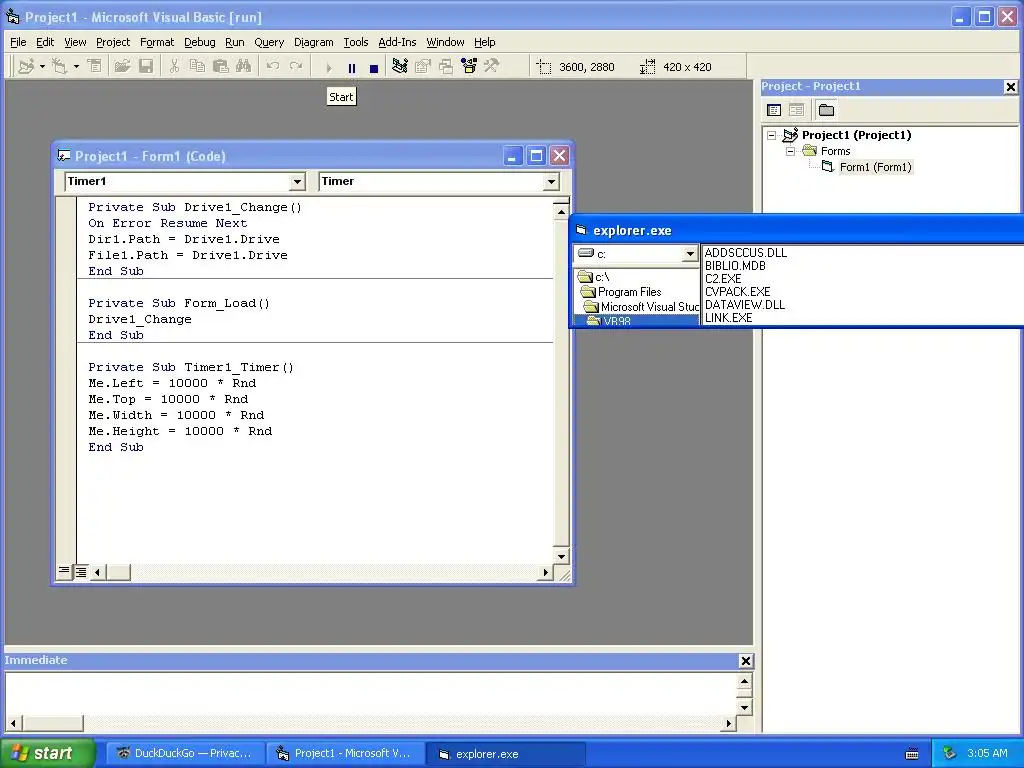Click the Find binoculars icon
The height and width of the screenshot is (768, 1024).
pyautogui.click(x=244, y=67)
